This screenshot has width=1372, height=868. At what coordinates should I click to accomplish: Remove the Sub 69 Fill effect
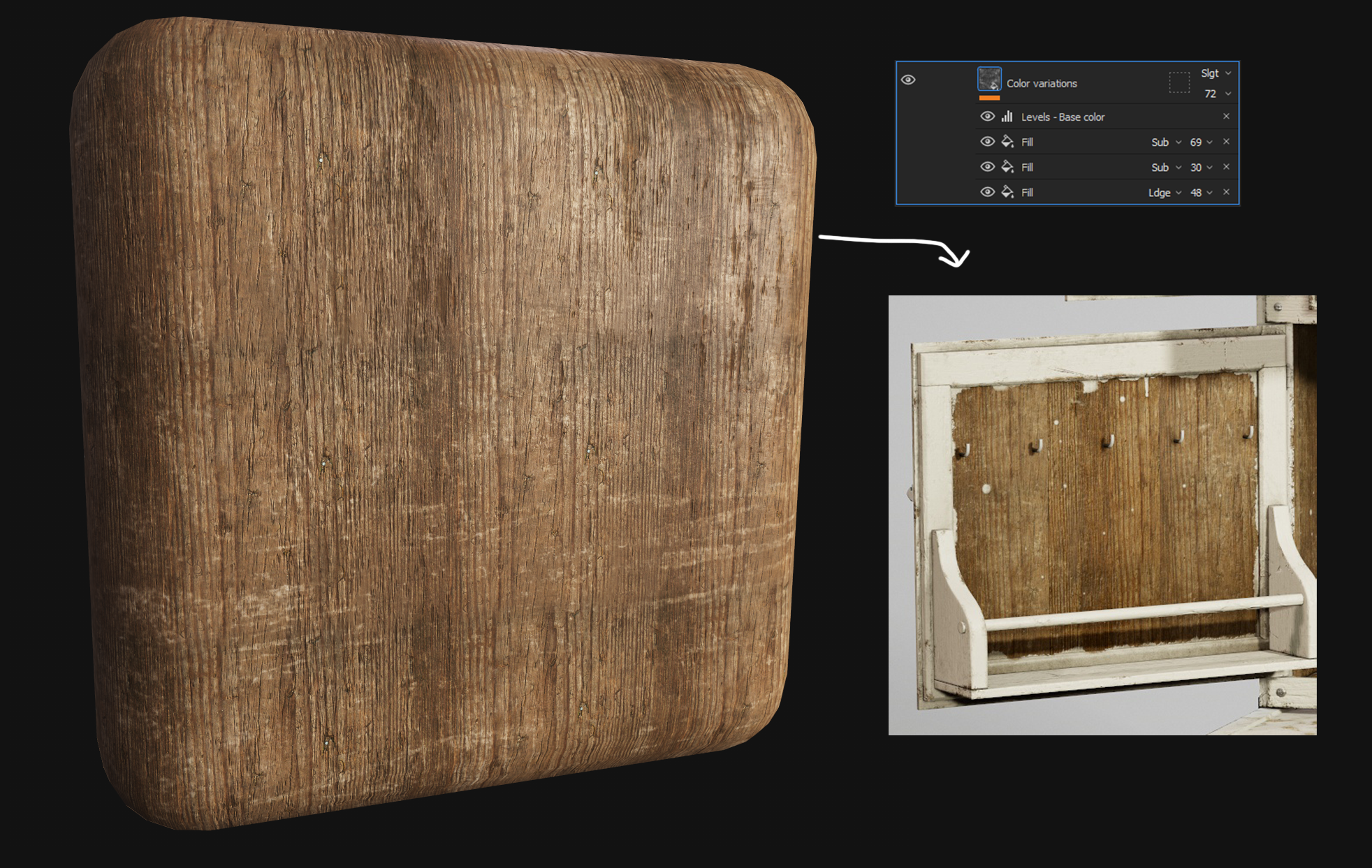pos(1225,142)
